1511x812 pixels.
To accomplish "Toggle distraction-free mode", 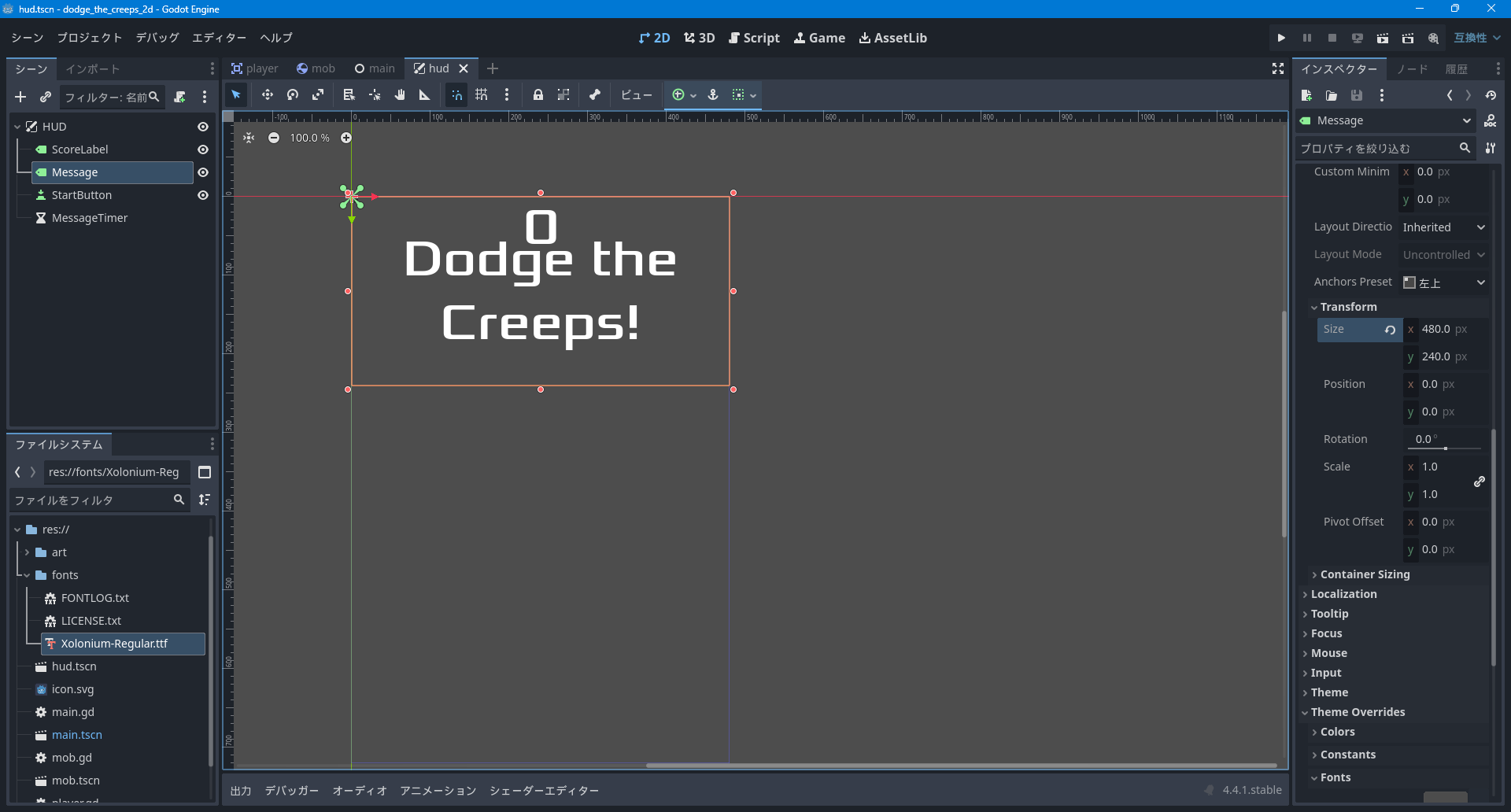I will (1278, 69).
